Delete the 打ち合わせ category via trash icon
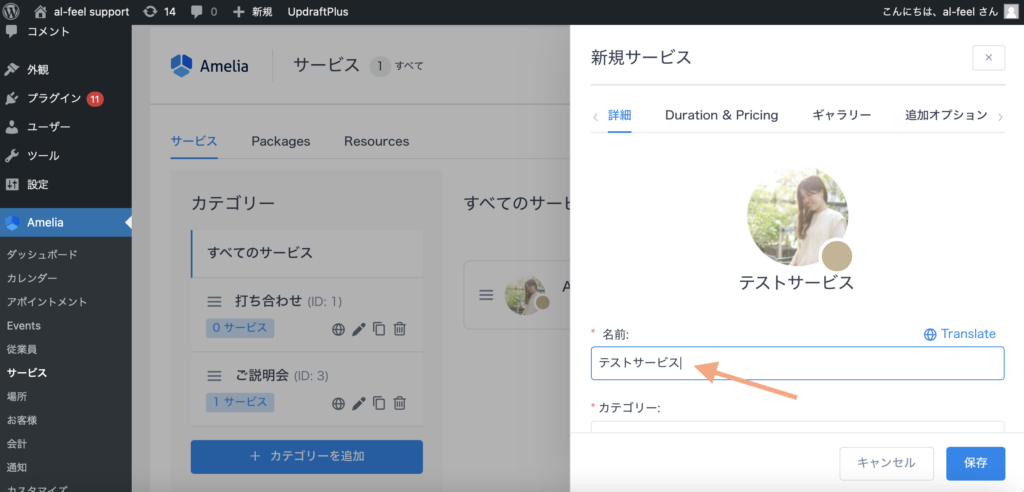Viewport: 1024px width, 492px height. coord(399,329)
